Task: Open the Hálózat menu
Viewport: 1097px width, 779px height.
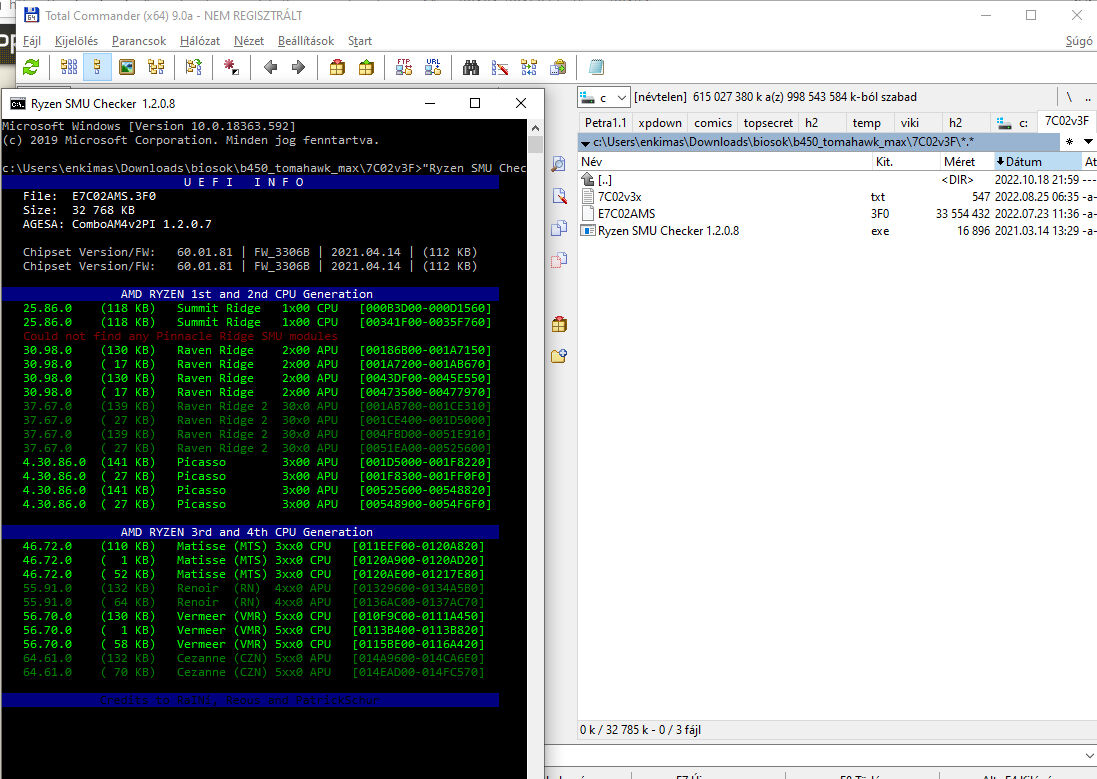Action: coord(199,41)
